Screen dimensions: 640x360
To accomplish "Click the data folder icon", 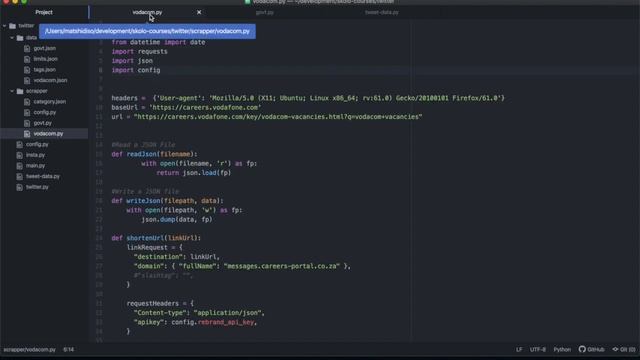I will click(x=20, y=38).
